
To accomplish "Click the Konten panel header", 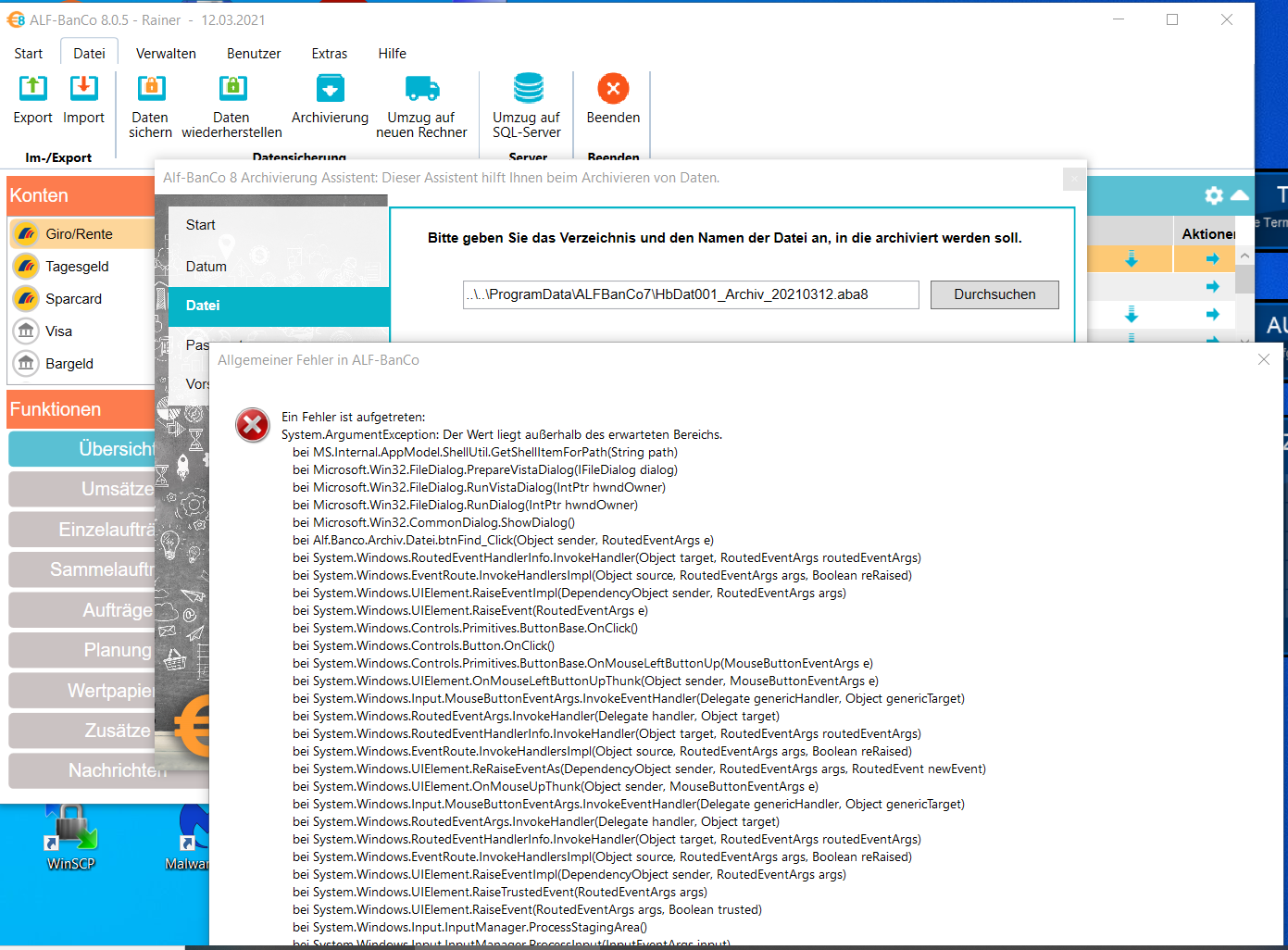I will click(81, 195).
